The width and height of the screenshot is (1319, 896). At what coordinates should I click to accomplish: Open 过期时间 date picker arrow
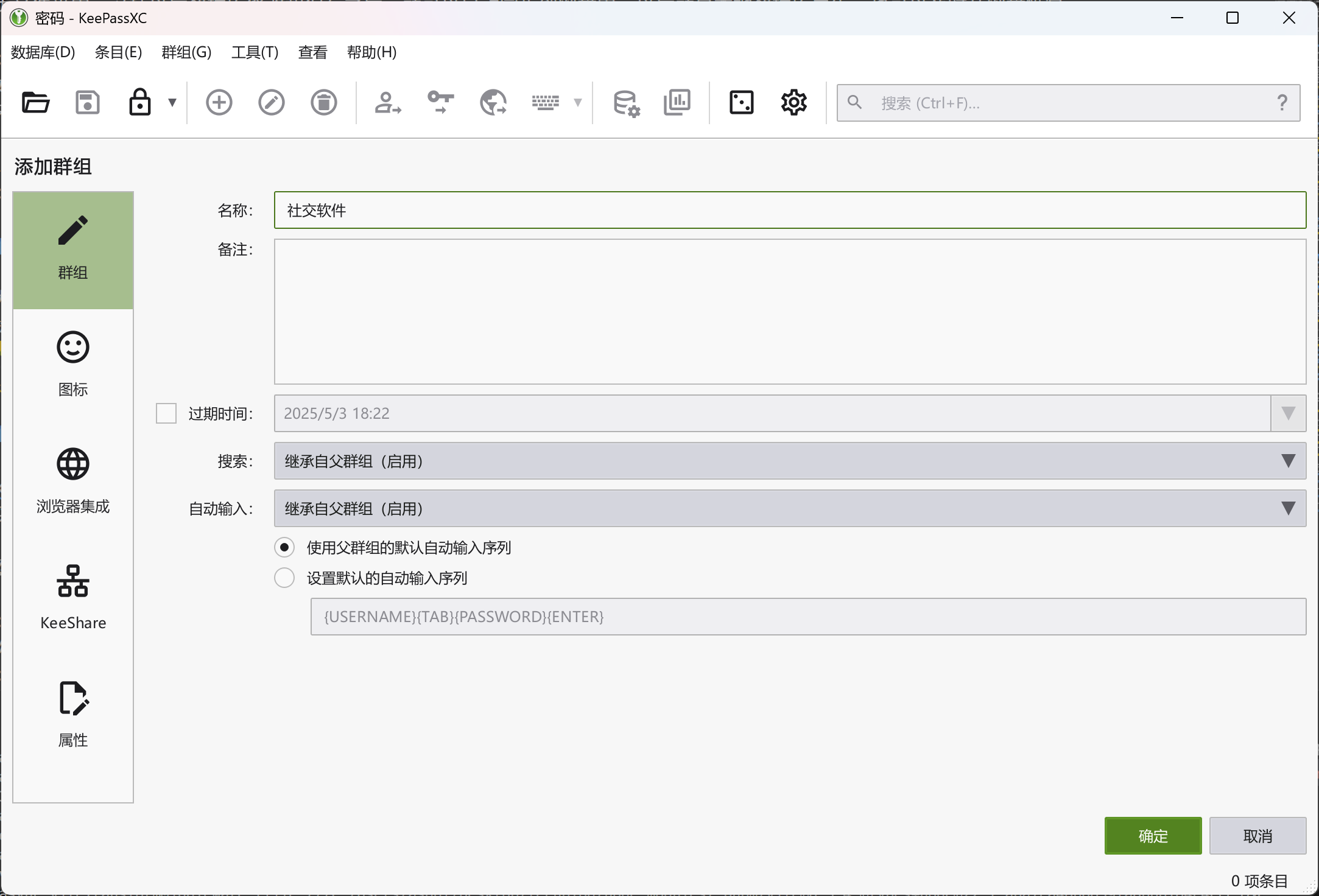(1288, 413)
